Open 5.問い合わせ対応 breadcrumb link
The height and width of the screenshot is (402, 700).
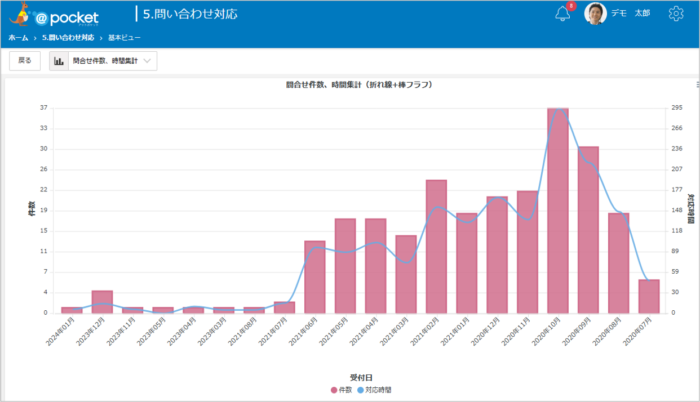point(68,38)
